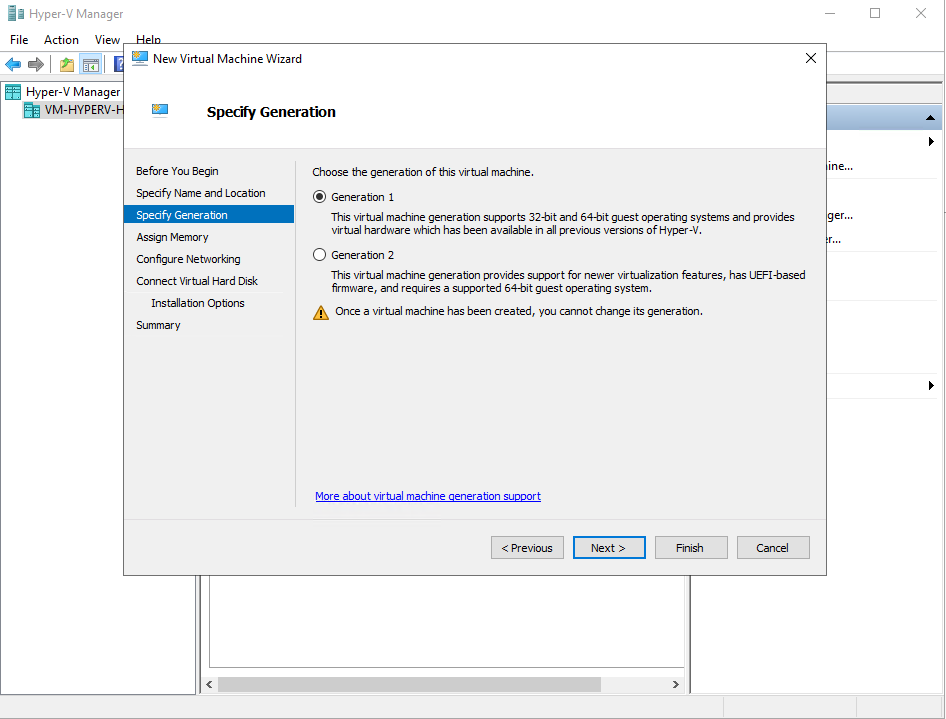Go to Assign Memory step
The height and width of the screenshot is (719, 946).
(172, 237)
